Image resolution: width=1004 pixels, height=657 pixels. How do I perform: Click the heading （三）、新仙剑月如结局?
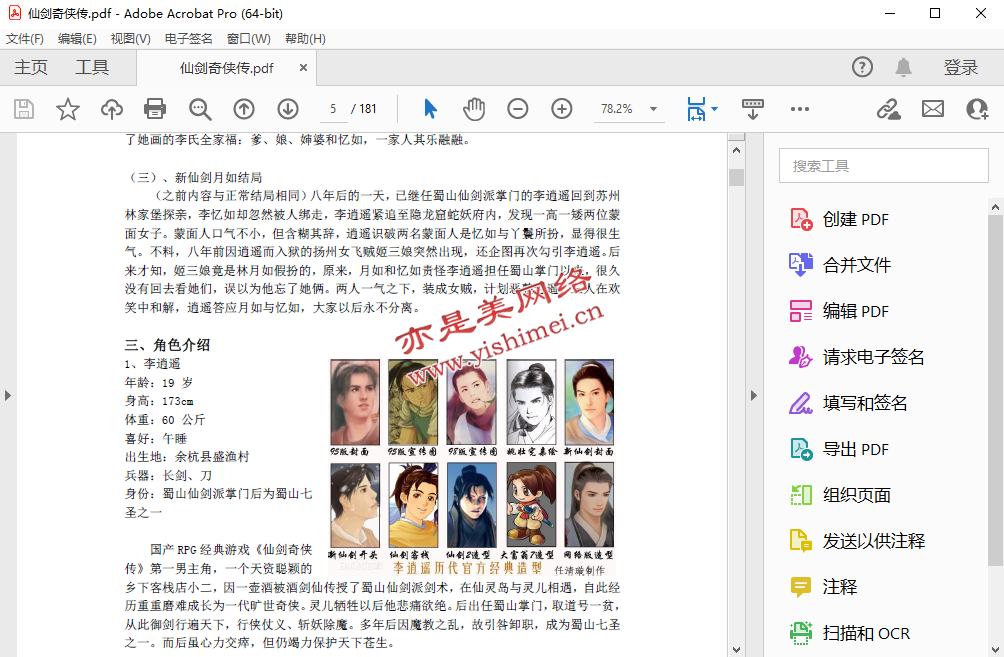194,177
